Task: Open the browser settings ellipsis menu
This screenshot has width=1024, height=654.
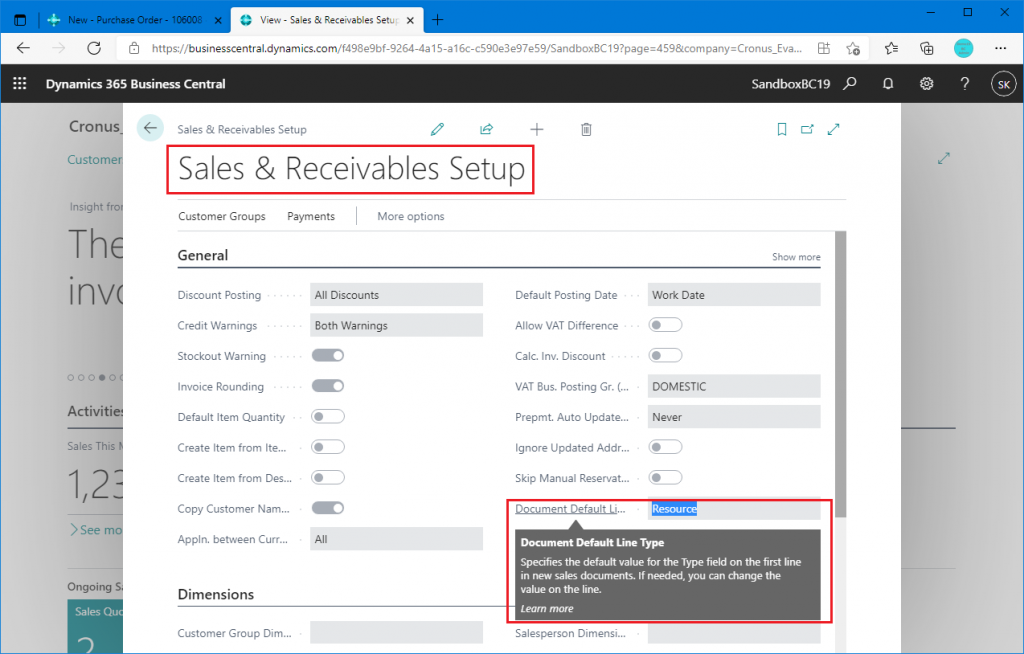Action: click(x=1000, y=48)
